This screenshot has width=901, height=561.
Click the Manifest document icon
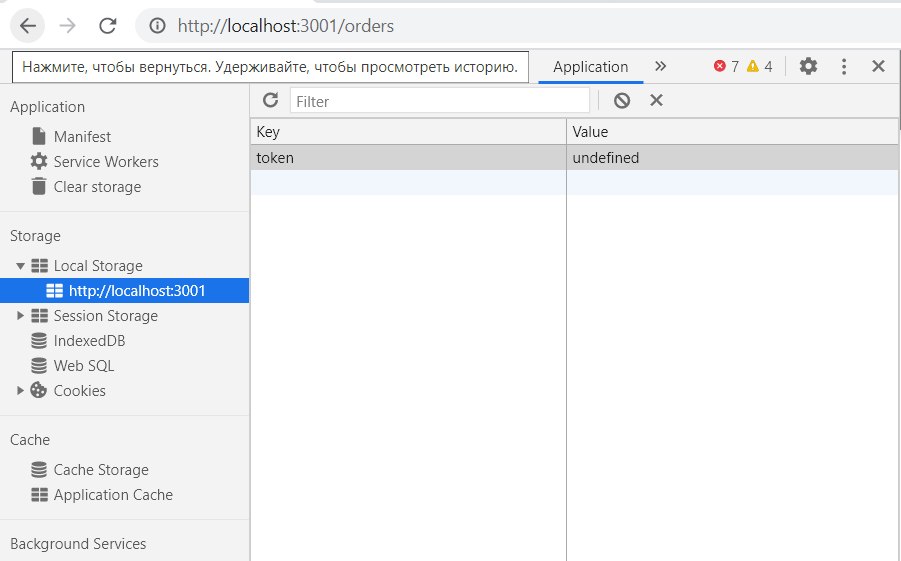pos(38,136)
